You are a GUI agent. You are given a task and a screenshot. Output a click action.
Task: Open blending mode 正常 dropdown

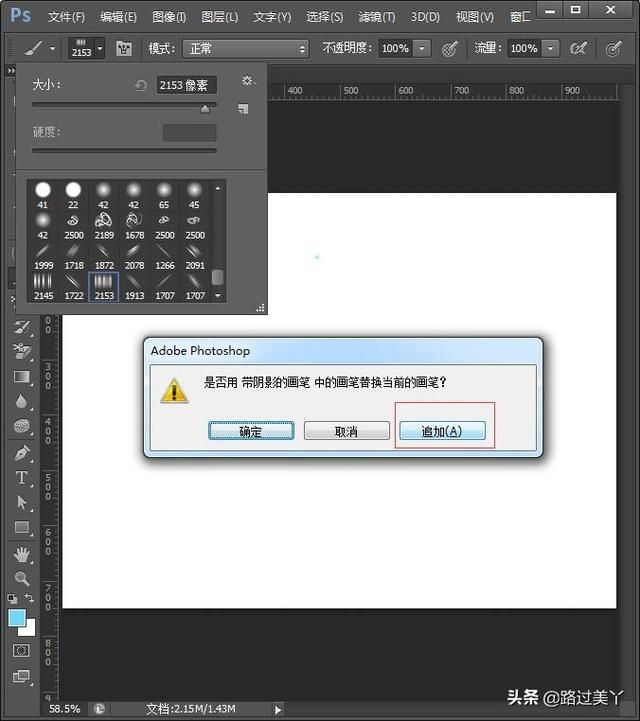tap(246, 48)
